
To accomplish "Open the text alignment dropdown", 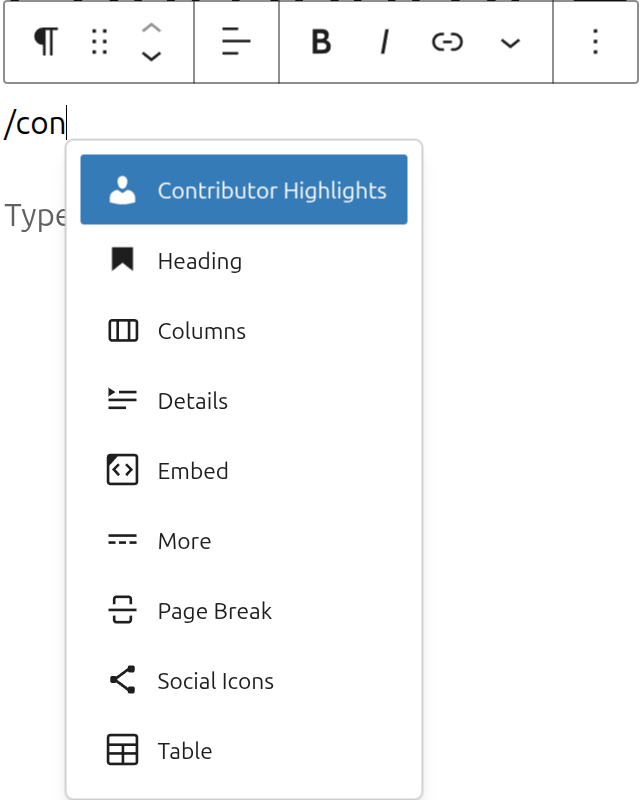I will (x=236, y=42).
